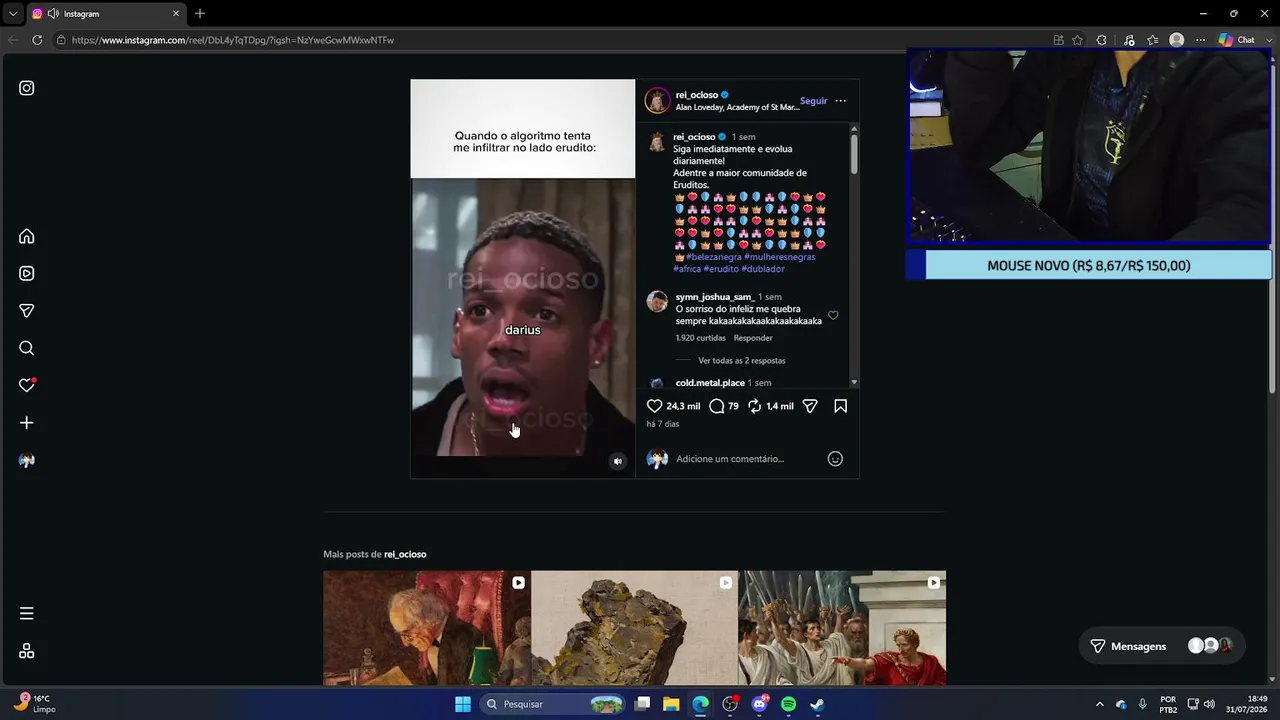Screen dimensions: 1280x720
Task: Open rei_ocioso profile from post header
Action: (x=697, y=95)
